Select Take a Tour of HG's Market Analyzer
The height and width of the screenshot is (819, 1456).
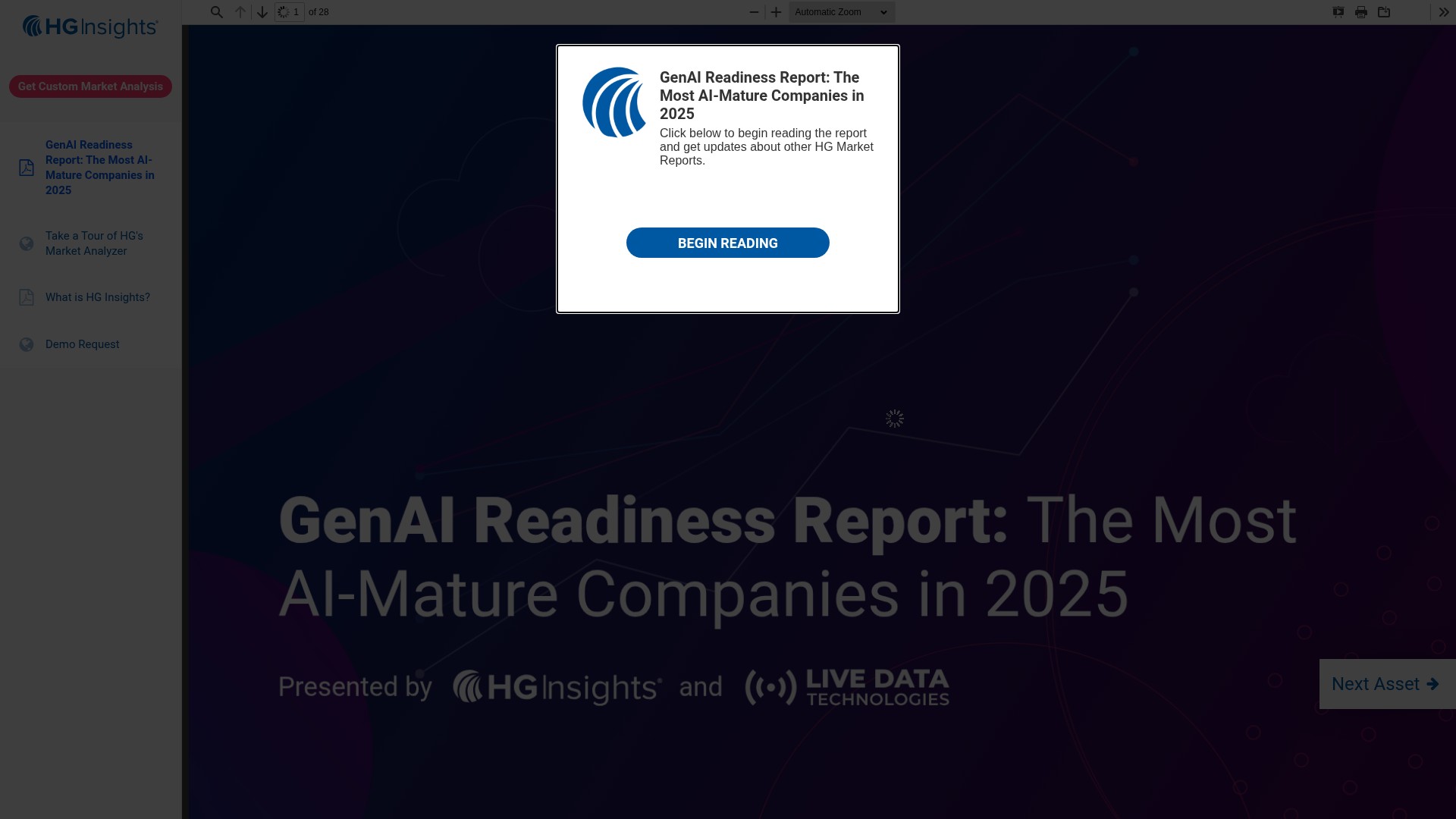coord(91,243)
